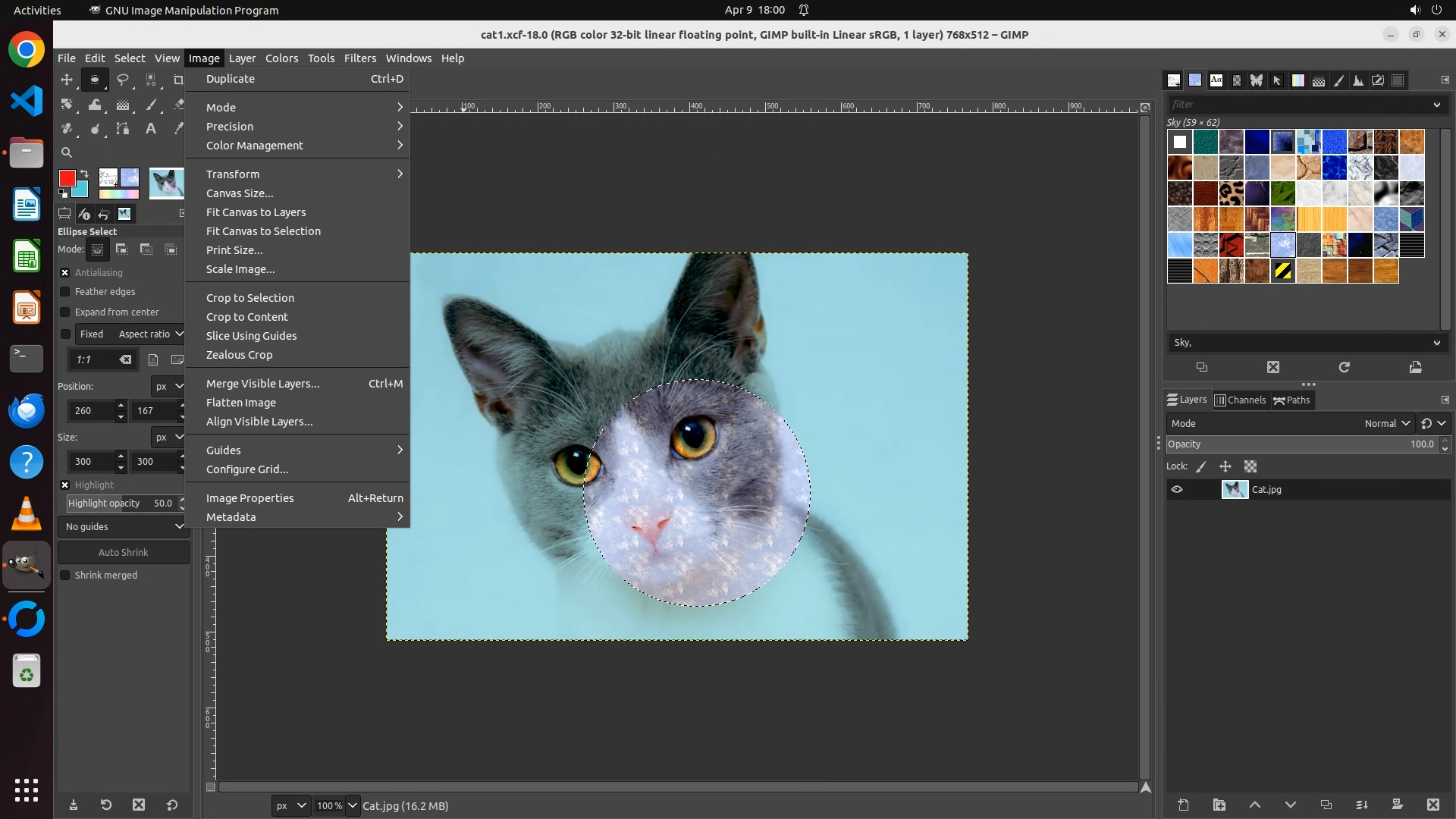
Task: Select the Paintbrush tool
Action: [151, 105]
